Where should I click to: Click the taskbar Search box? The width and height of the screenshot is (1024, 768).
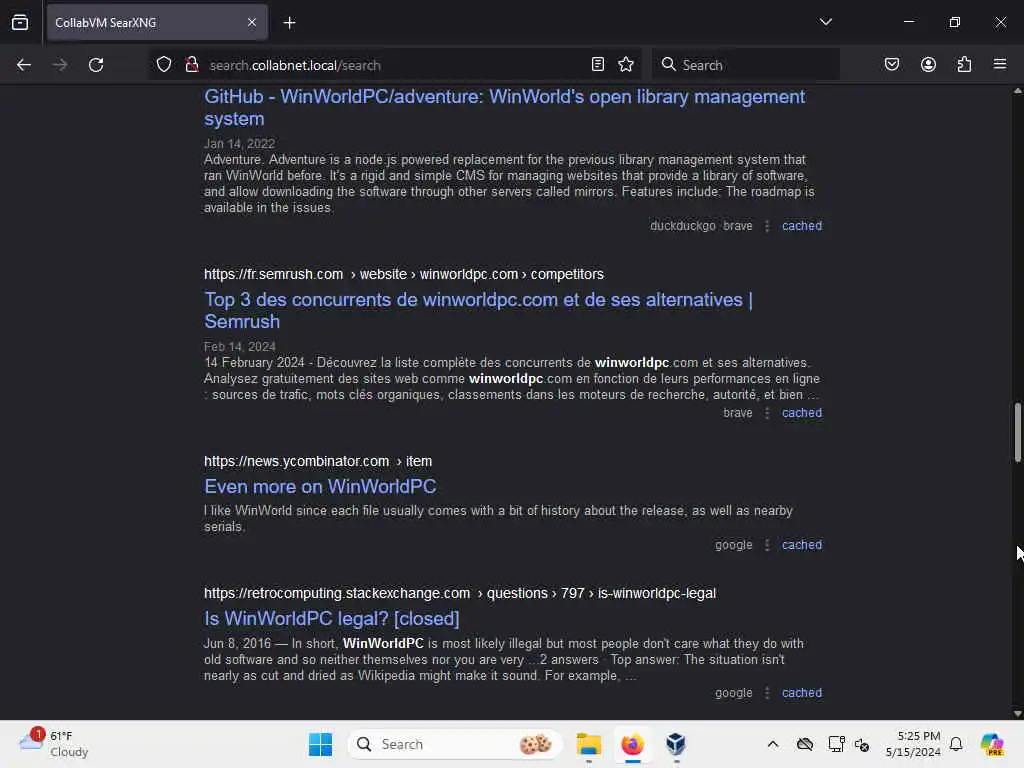click(x=455, y=744)
